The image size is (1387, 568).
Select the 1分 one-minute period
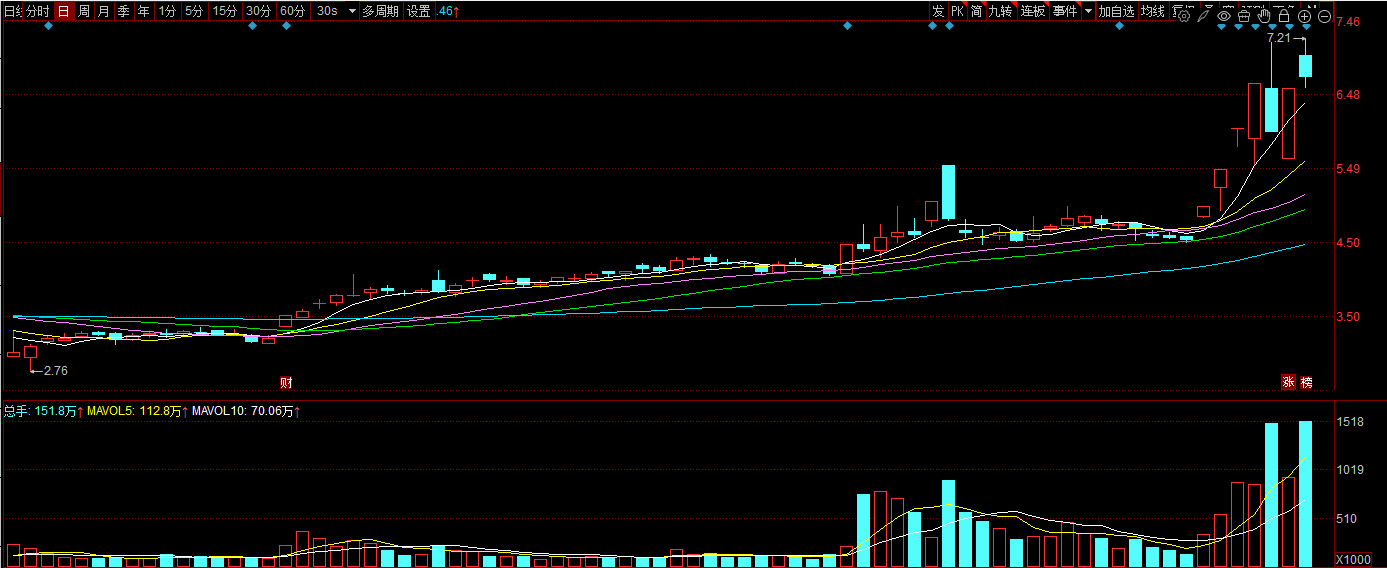tap(167, 11)
